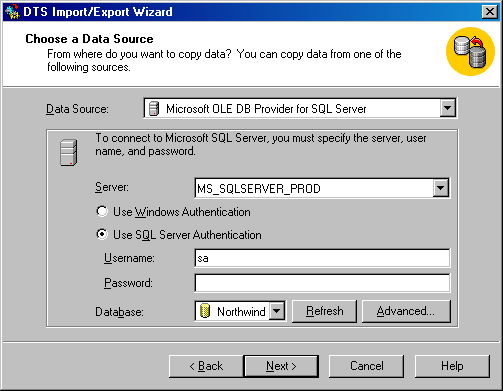Click the yellow database copy icon

pos(470,51)
